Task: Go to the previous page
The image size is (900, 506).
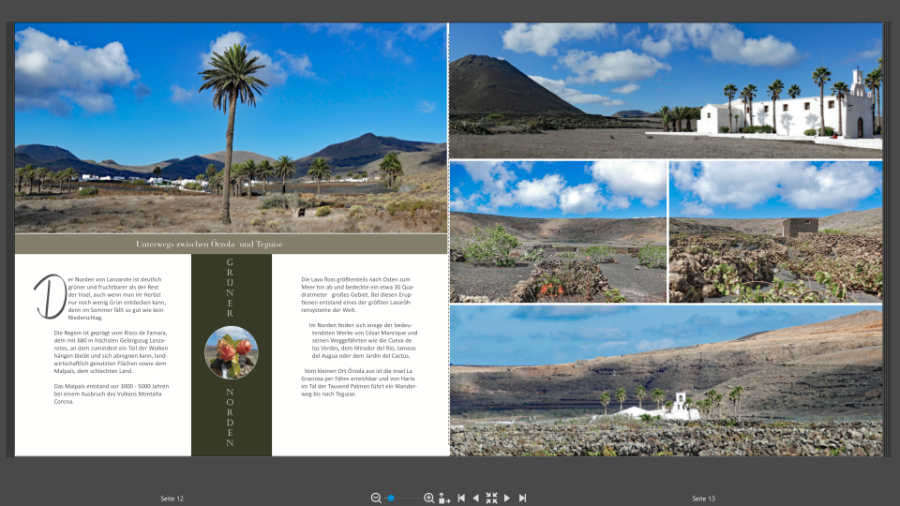Action: [x=476, y=498]
